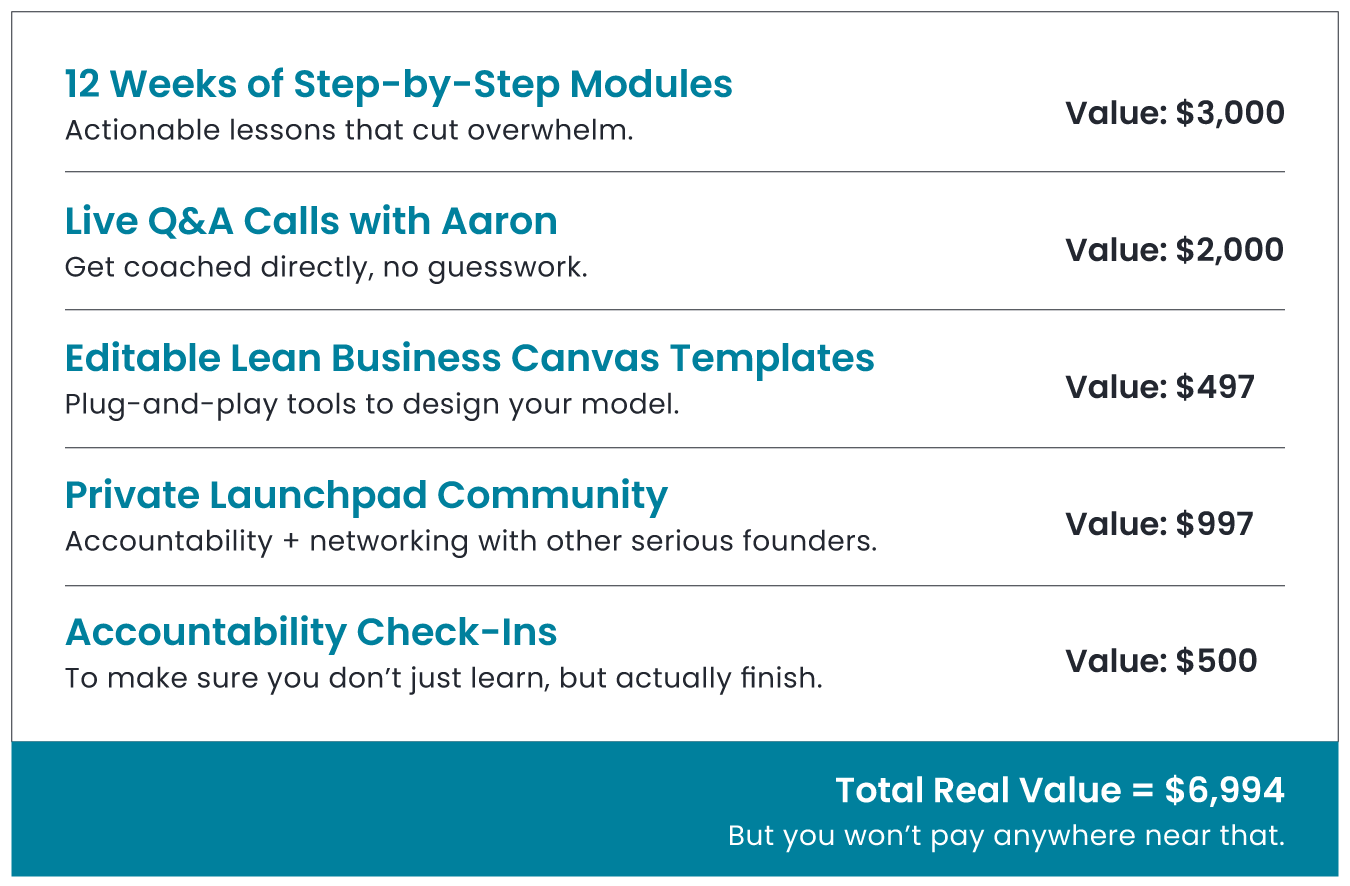Screen dimensions: 1350x886
Task: Open the Editable Lean Business Canvas Templates heading
Action: pos(470,358)
